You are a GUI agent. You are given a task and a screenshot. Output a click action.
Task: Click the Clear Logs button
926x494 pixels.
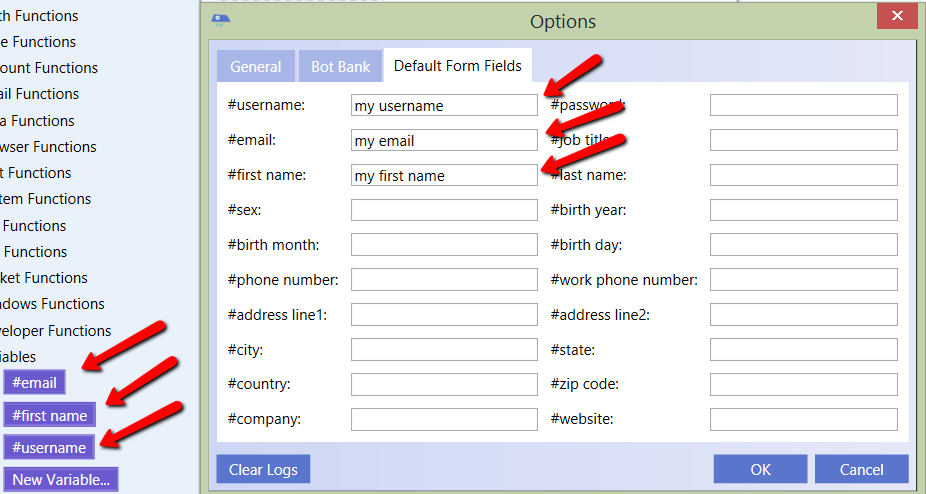264,469
